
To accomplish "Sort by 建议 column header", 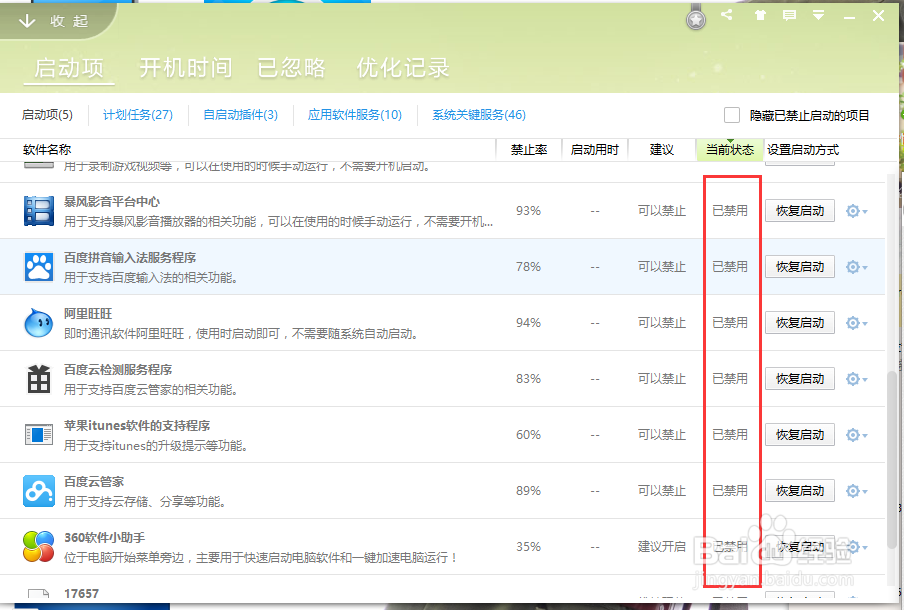I will (x=661, y=150).
